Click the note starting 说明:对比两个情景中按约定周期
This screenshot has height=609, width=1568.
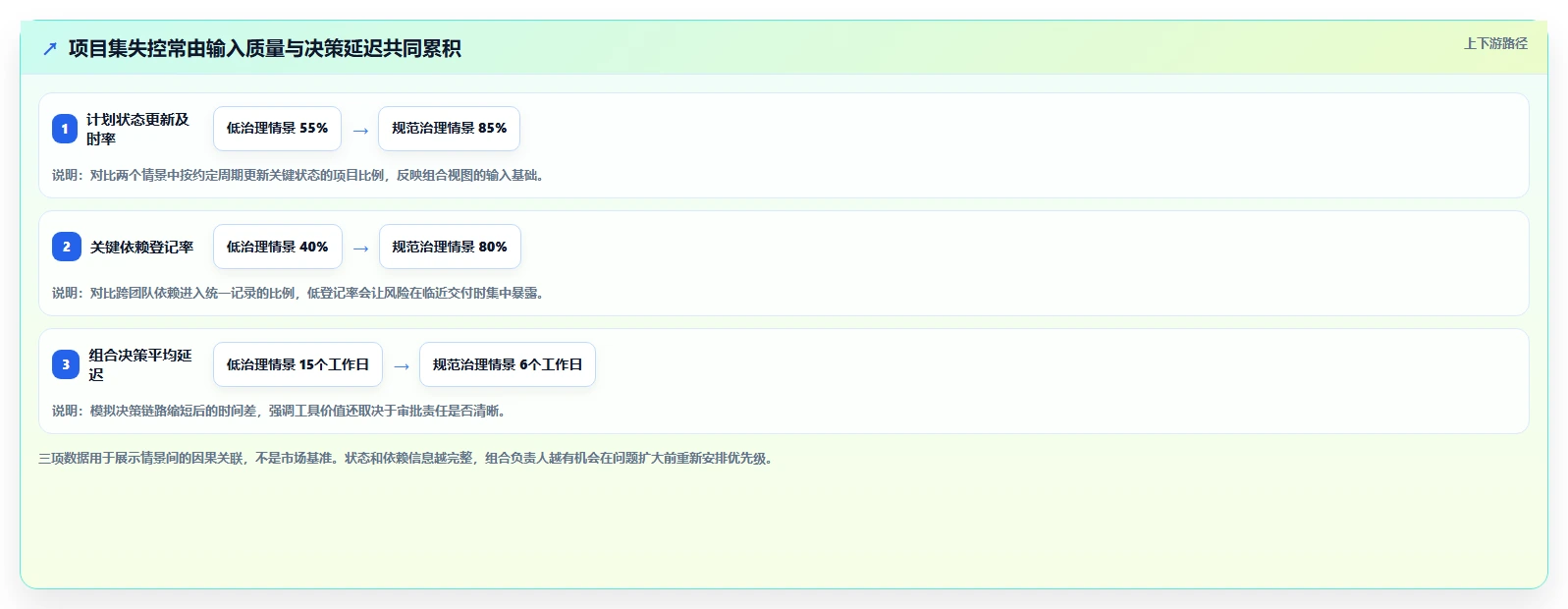(x=298, y=175)
